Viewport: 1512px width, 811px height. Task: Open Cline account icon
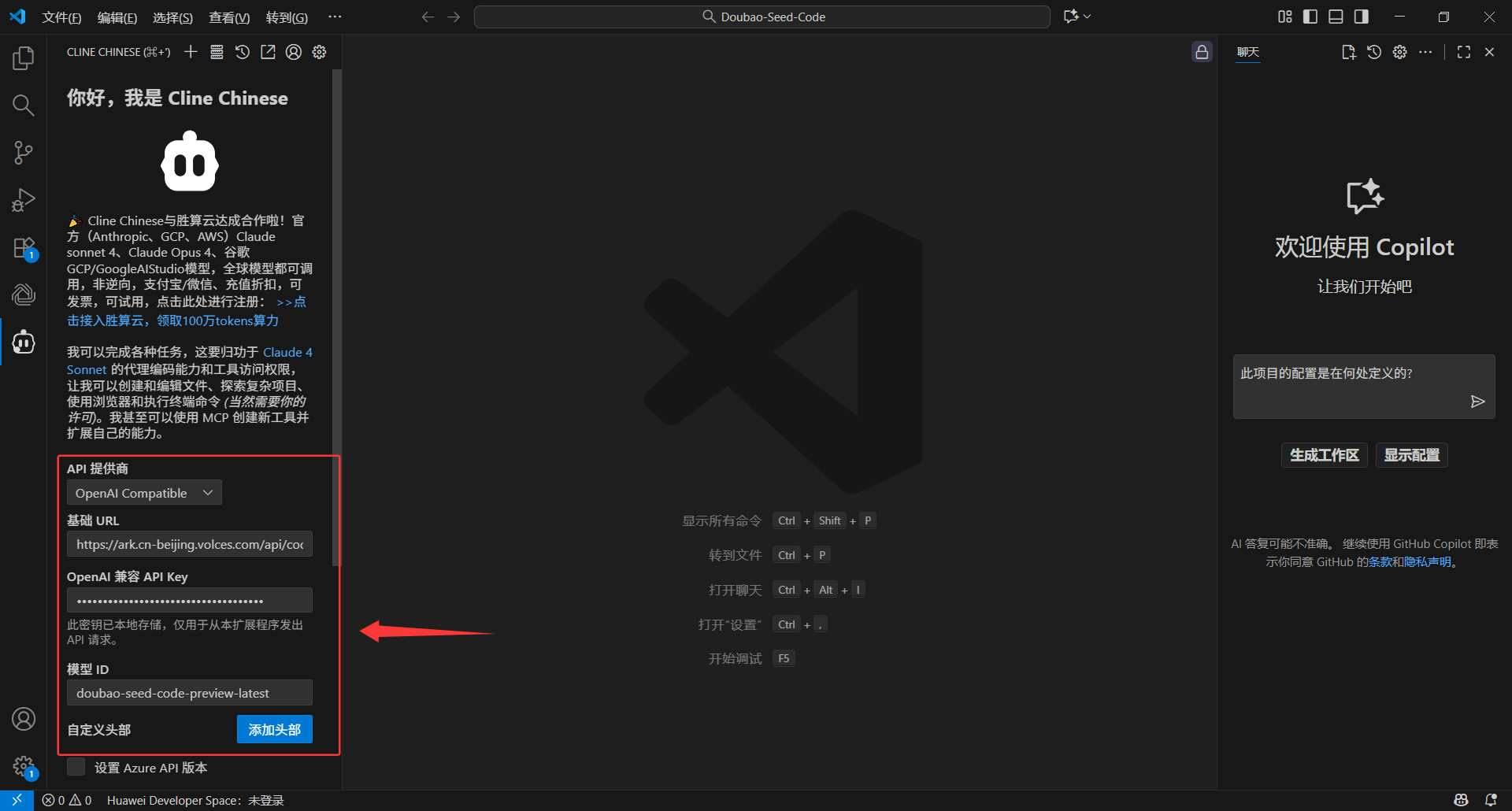[294, 52]
